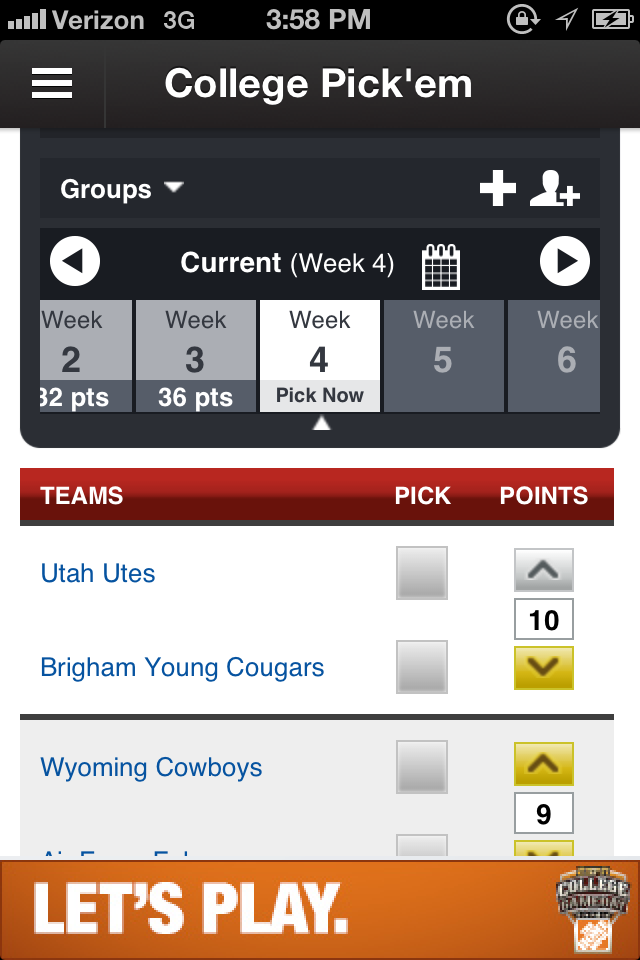Open Utah Utes team link
This screenshot has height=960, width=640.
click(98, 574)
